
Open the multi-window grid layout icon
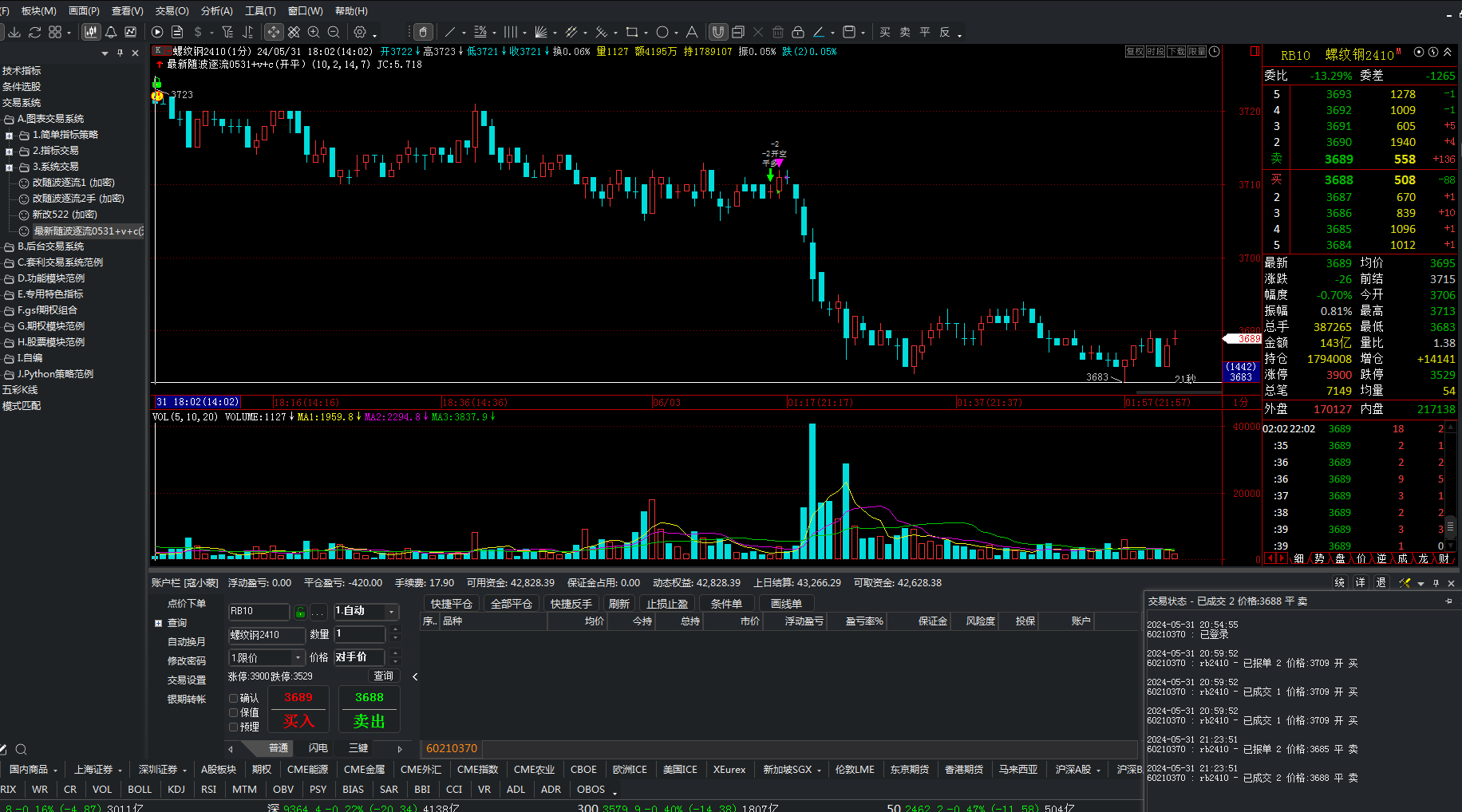coord(55,32)
